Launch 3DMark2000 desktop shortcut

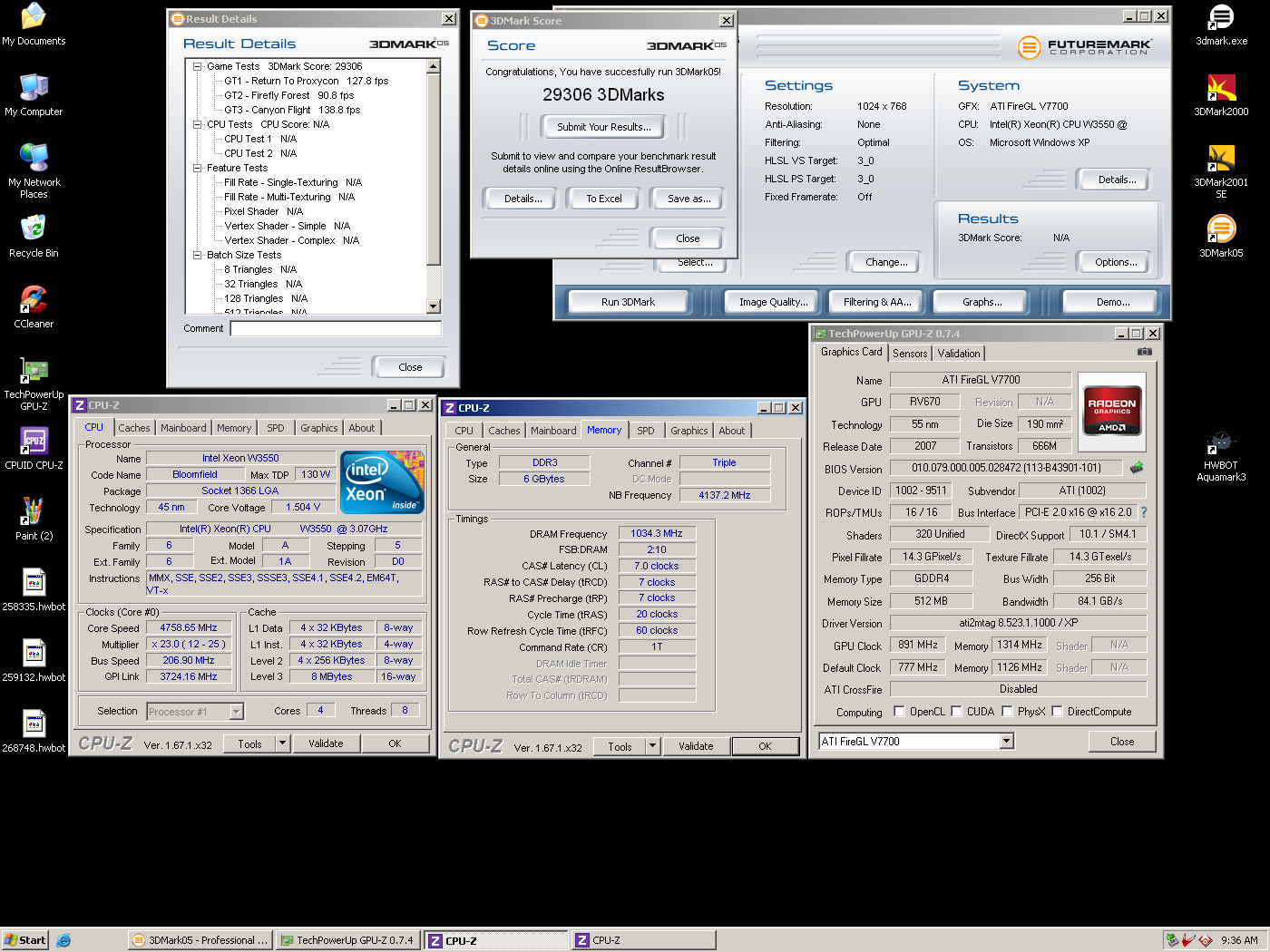[1221, 95]
